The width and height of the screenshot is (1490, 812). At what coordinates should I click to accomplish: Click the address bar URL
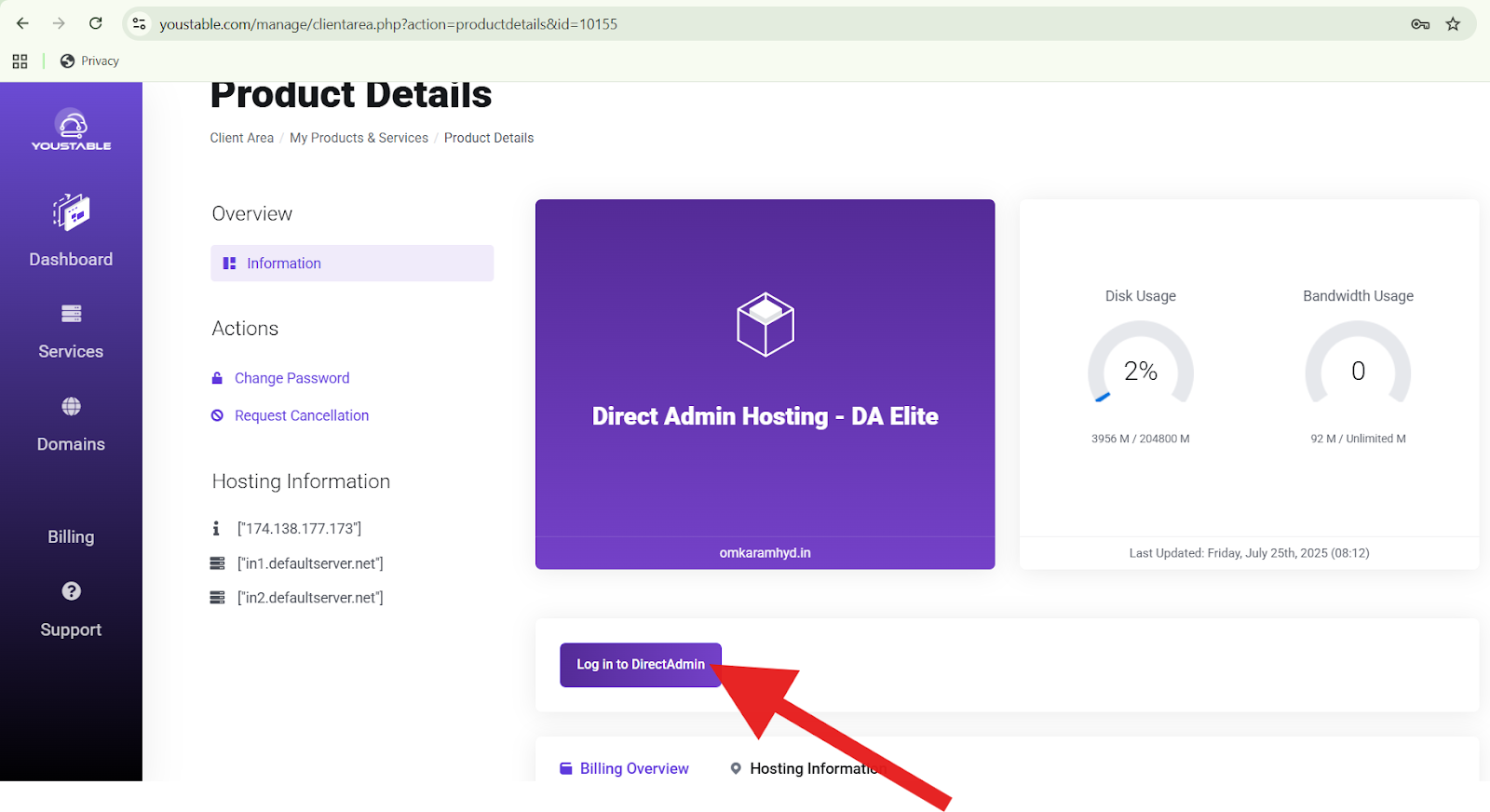[x=388, y=24]
